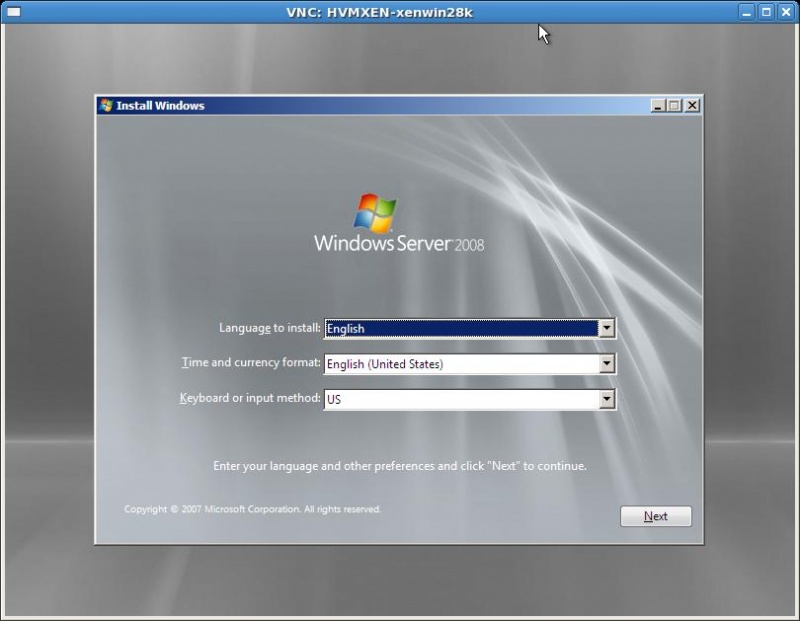Maximize the VNC viewer window
Screen dimensions: 800x621
(x=766, y=12)
